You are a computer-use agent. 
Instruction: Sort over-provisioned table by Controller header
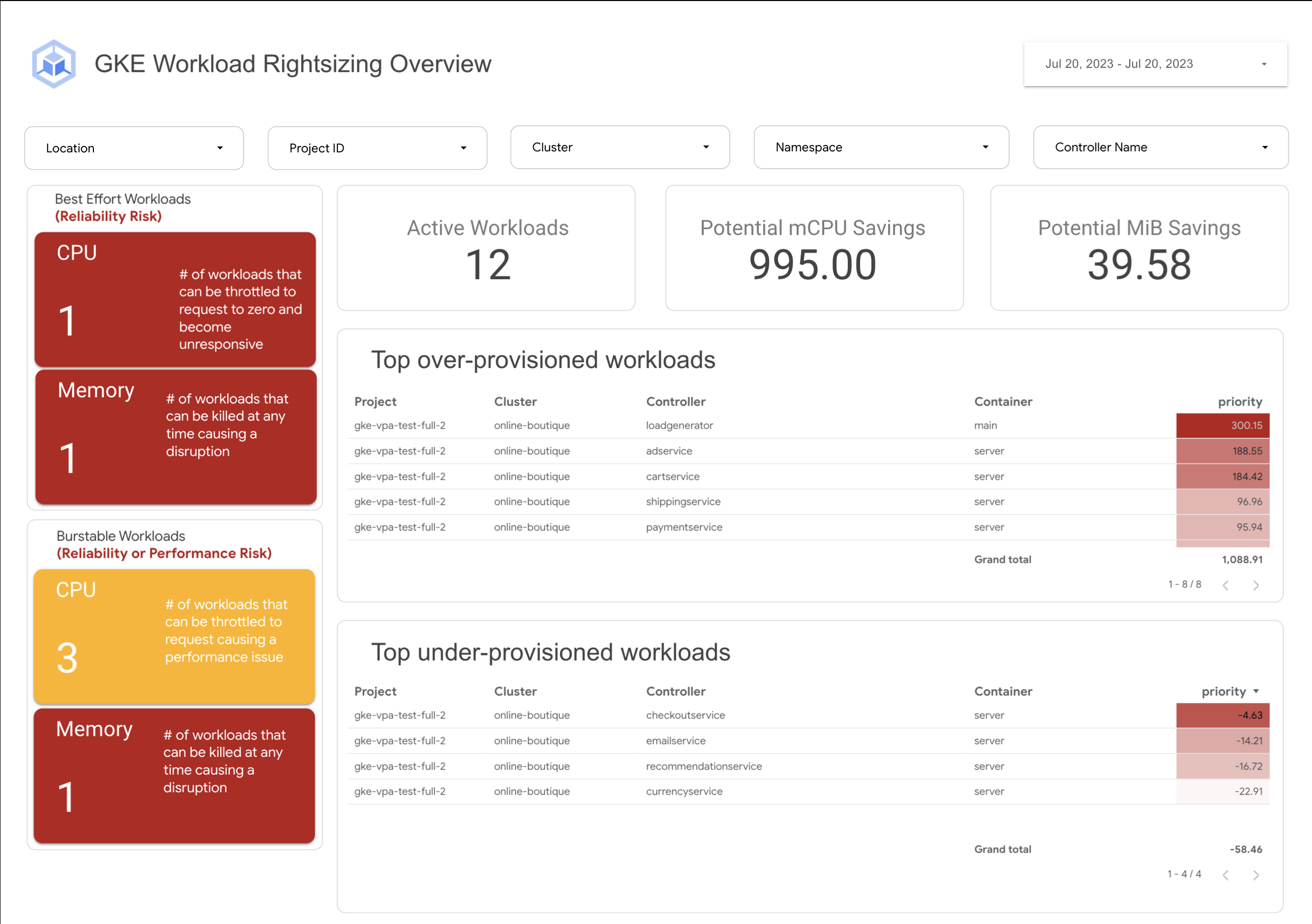tap(676, 402)
